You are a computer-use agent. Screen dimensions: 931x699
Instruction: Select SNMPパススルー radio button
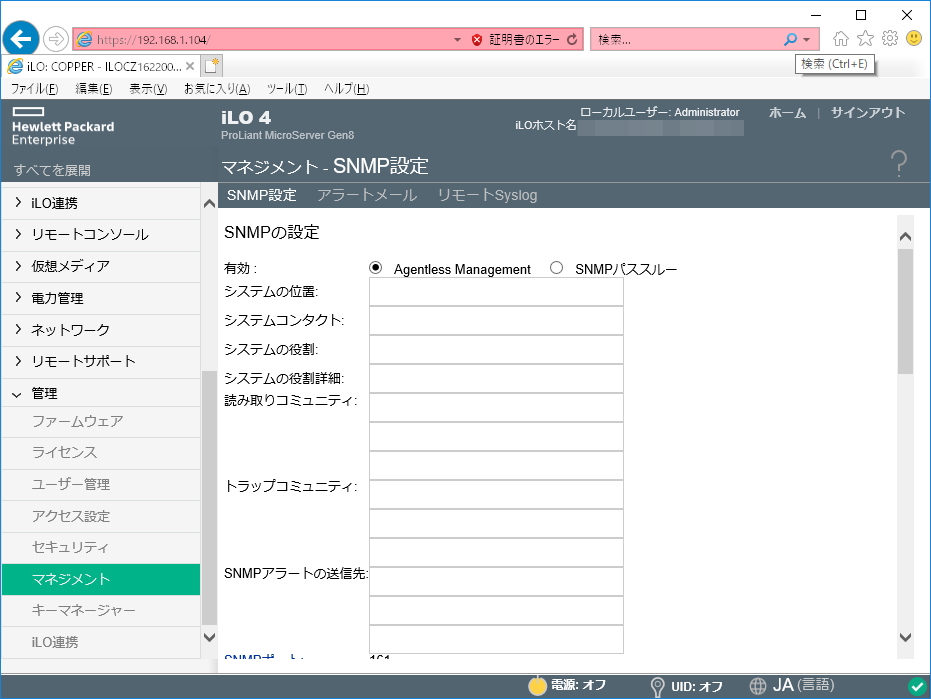556,268
